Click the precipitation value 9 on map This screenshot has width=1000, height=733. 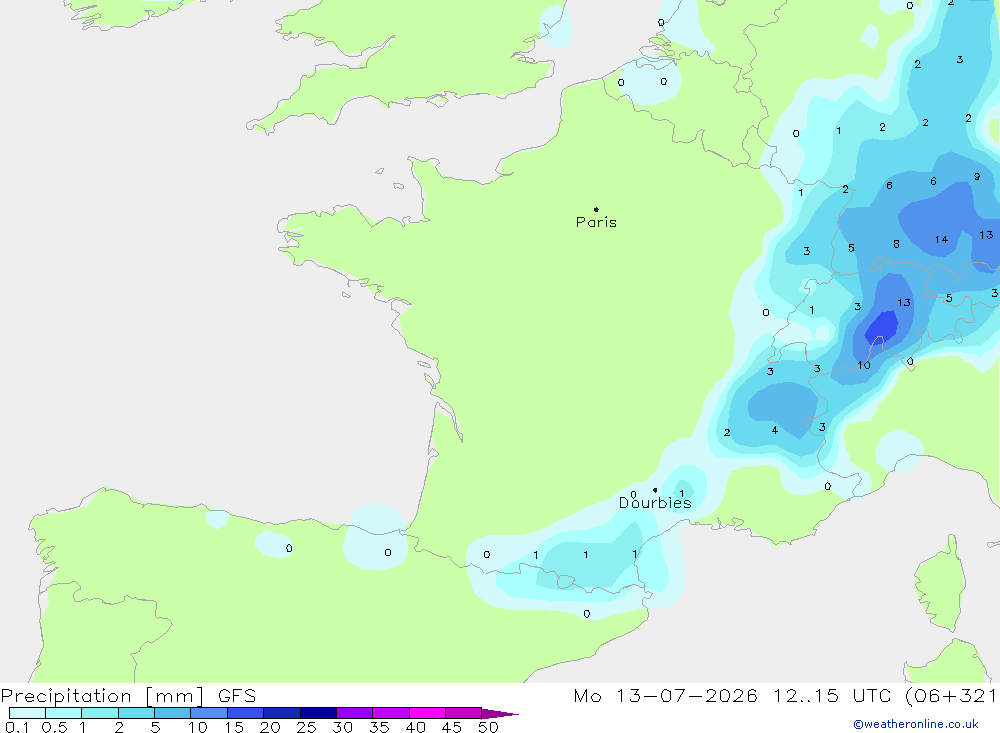click(977, 177)
